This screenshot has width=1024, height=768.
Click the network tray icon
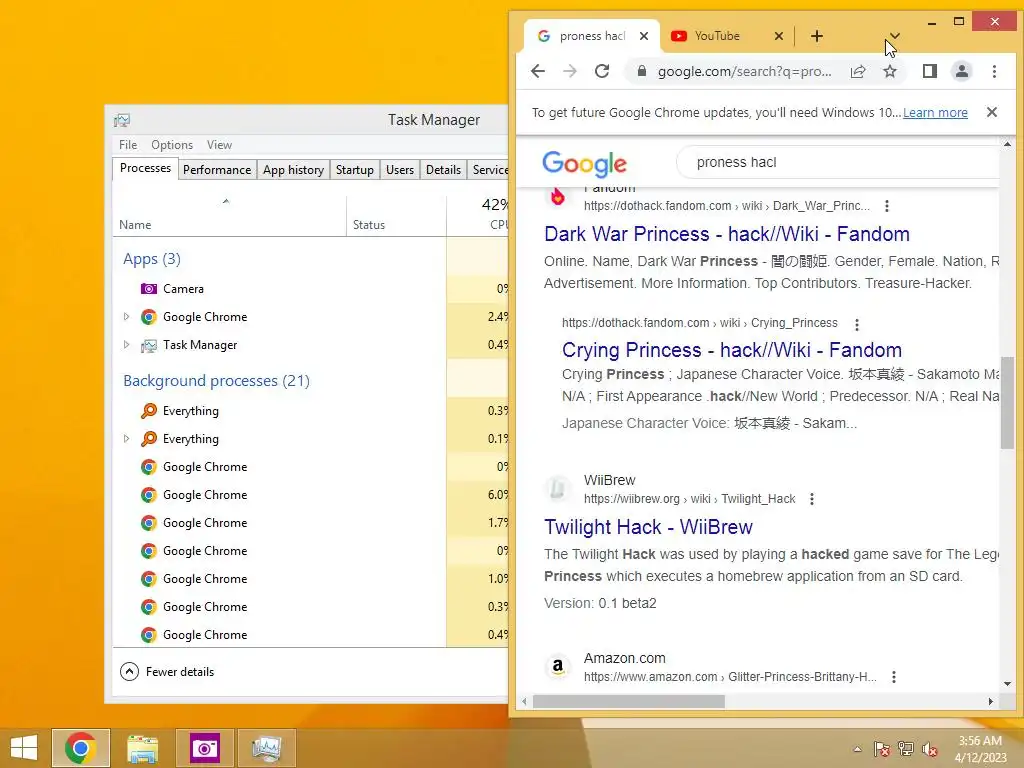[906, 749]
